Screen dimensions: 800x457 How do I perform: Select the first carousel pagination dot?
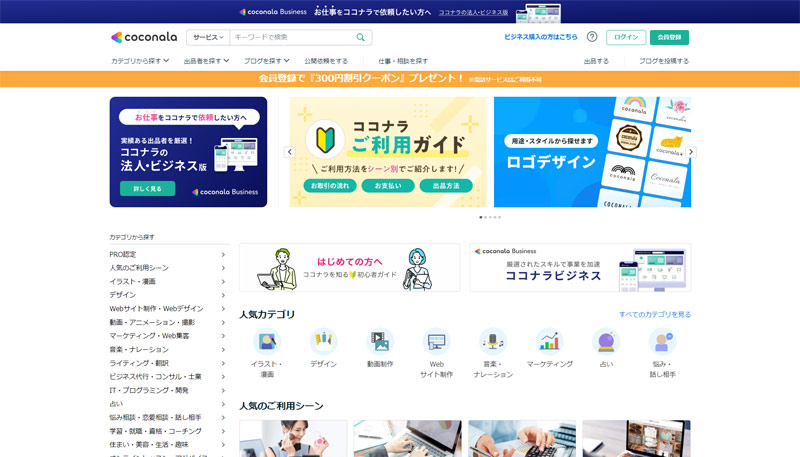481,217
